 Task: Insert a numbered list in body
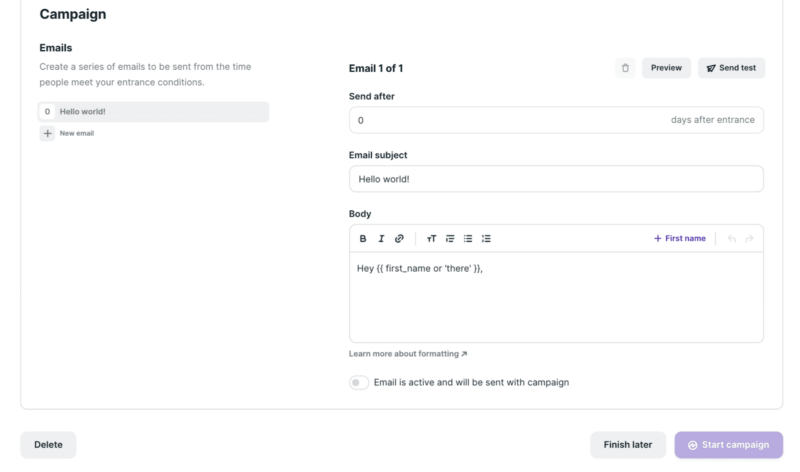486,239
